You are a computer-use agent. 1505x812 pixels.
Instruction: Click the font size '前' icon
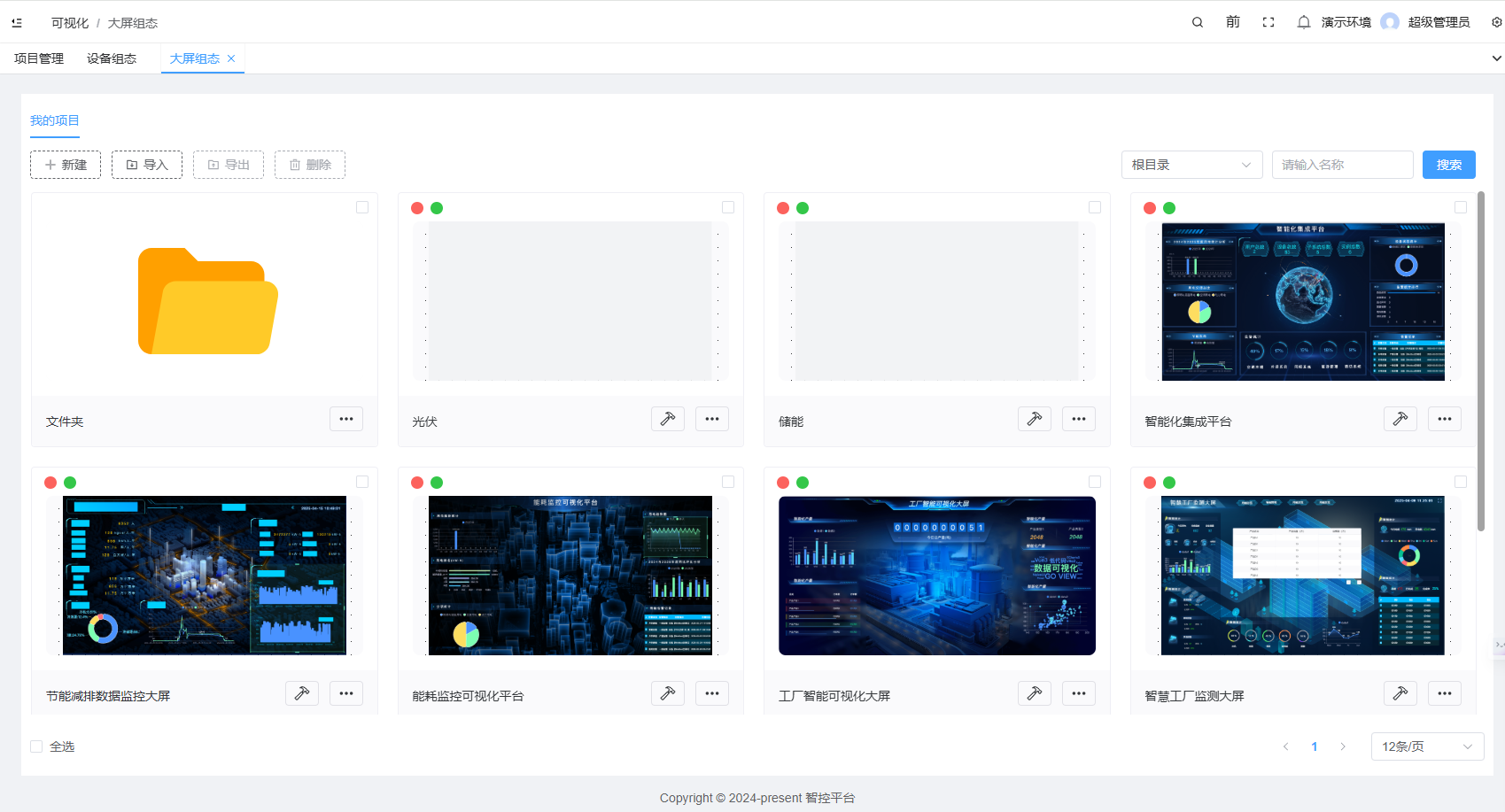pos(1233,22)
